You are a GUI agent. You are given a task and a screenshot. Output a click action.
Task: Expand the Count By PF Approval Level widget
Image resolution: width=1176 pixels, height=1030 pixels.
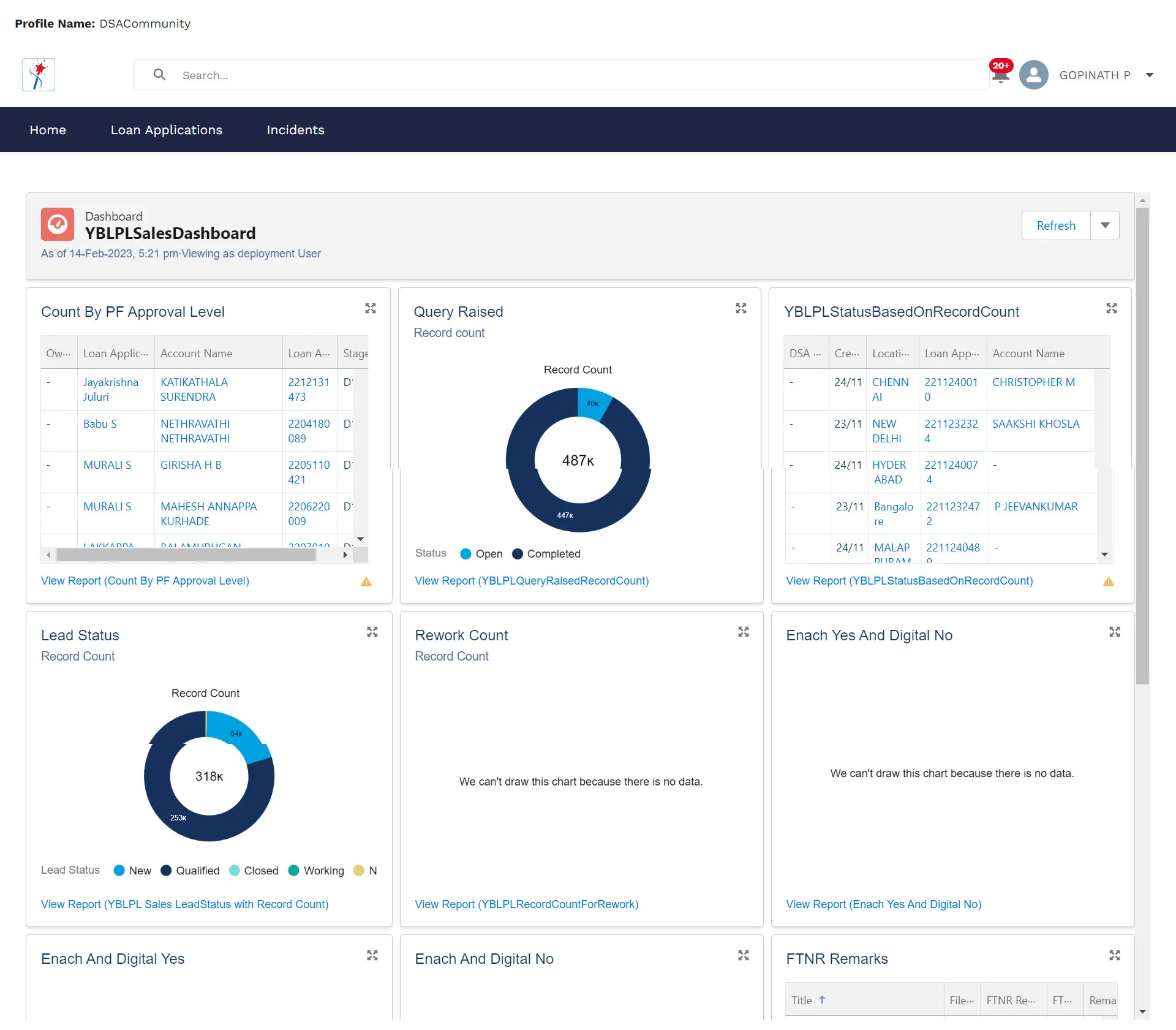[371, 308]
